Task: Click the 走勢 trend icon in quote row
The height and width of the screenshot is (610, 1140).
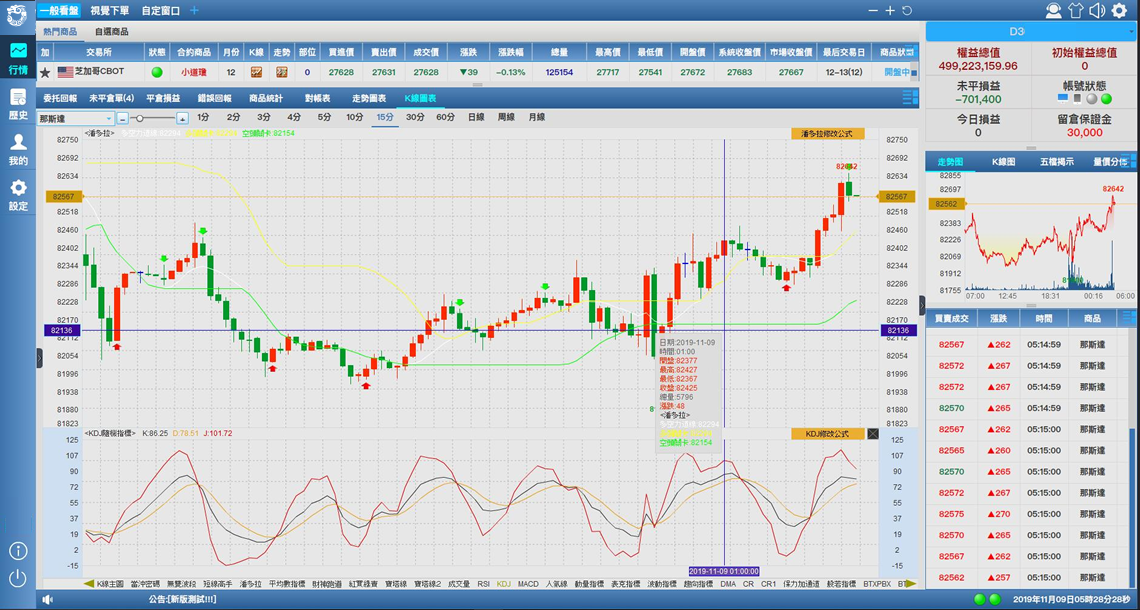Action: click(282, 72)
